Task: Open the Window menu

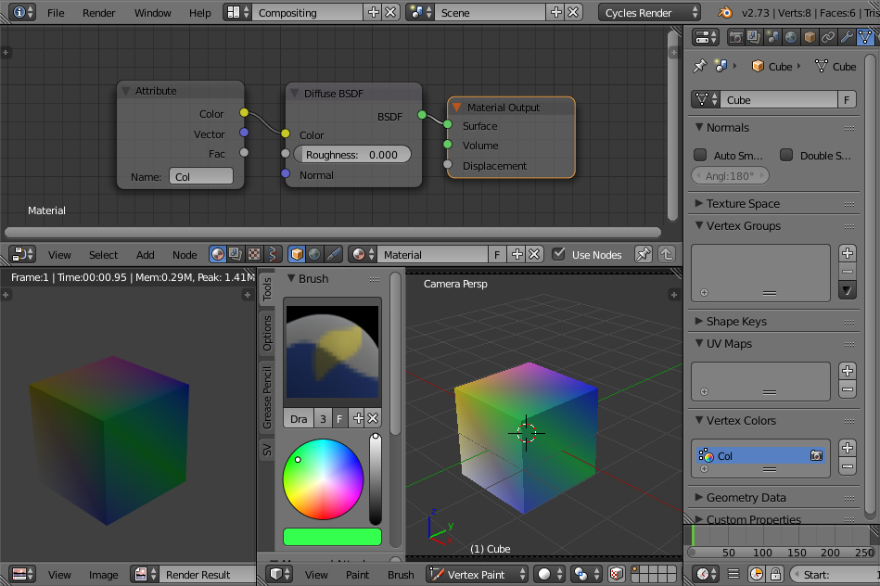Action: pos(153,13)
